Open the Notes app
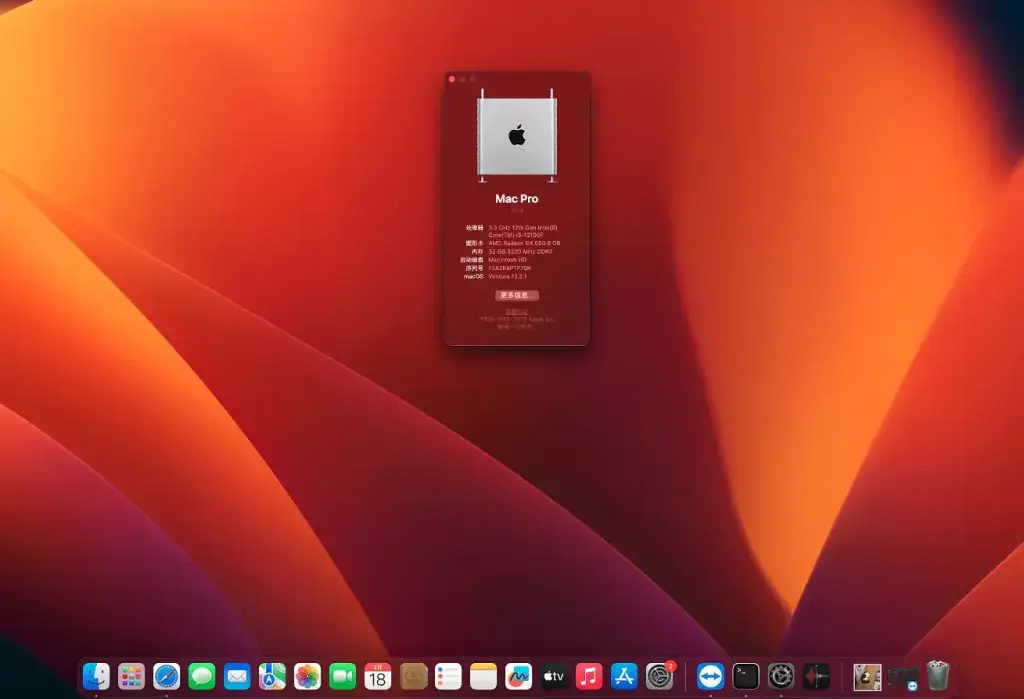 [484, 677]
